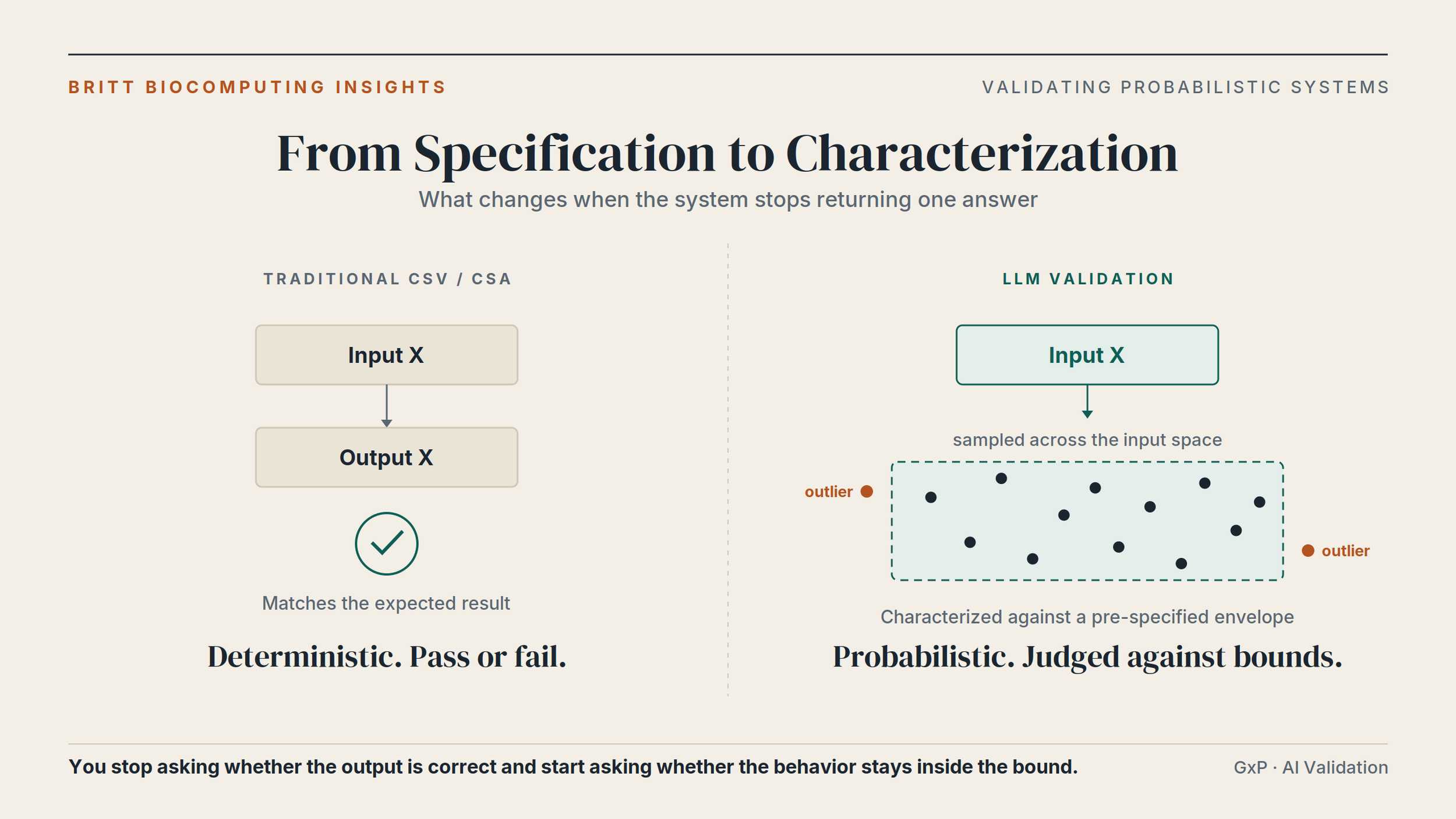
Task: Click the leftmost dark dot in the envelope
Action: 931,497
